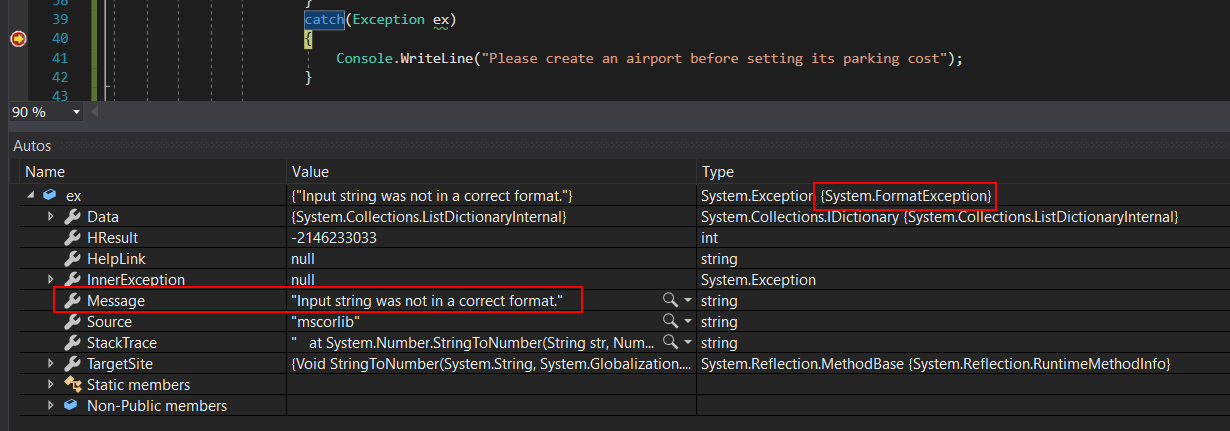
Task: Click the Non-Public members cube icon
Action: click(71, 405)
